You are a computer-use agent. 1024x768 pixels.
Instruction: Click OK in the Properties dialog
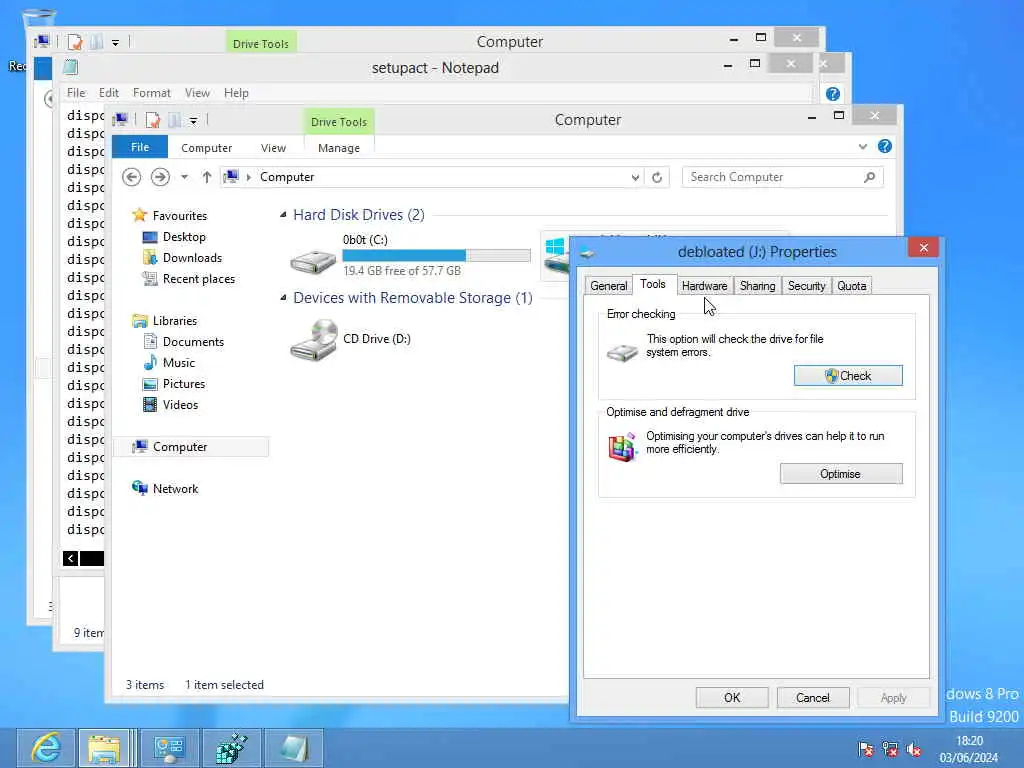[732, 697]
